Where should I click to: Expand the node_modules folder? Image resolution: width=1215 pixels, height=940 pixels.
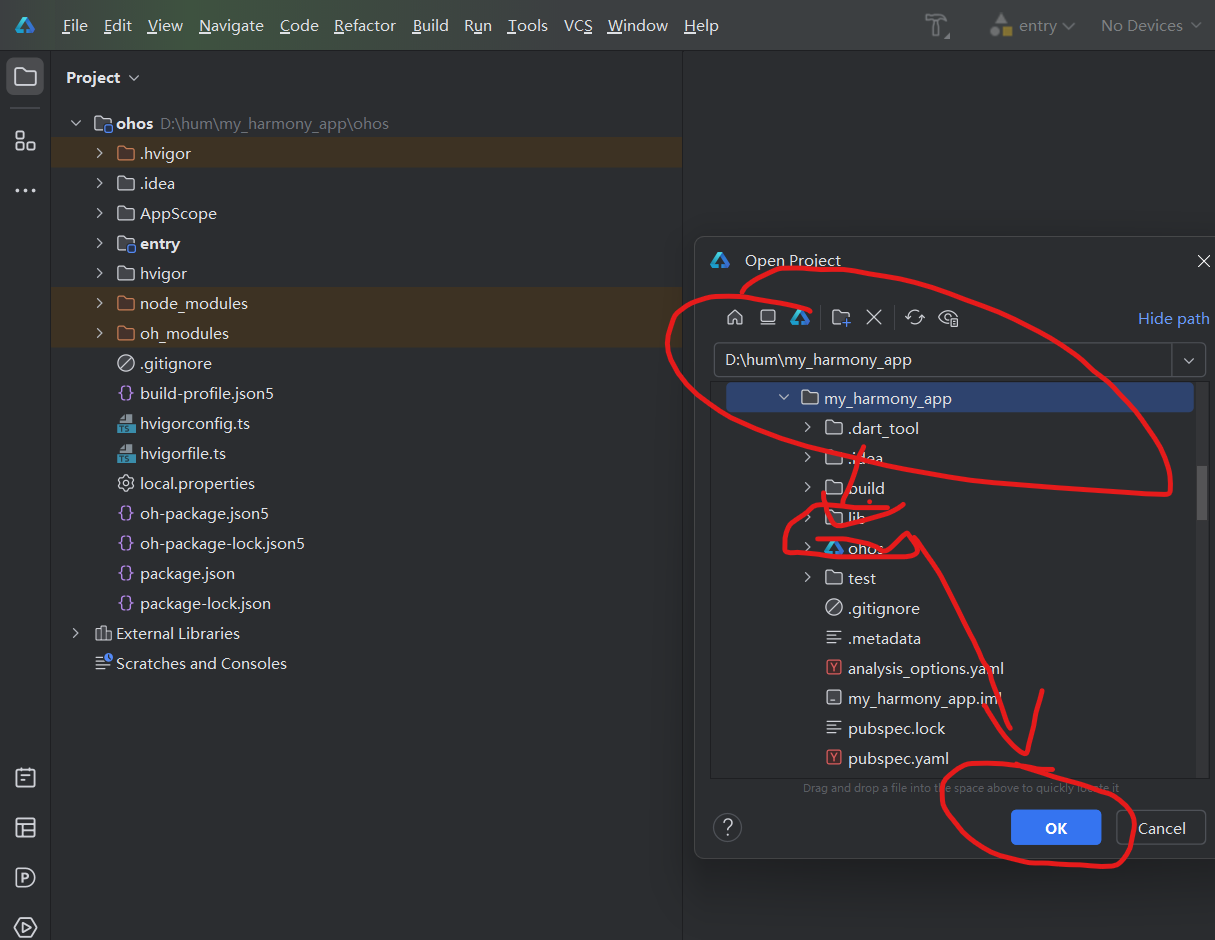point(99,303)
